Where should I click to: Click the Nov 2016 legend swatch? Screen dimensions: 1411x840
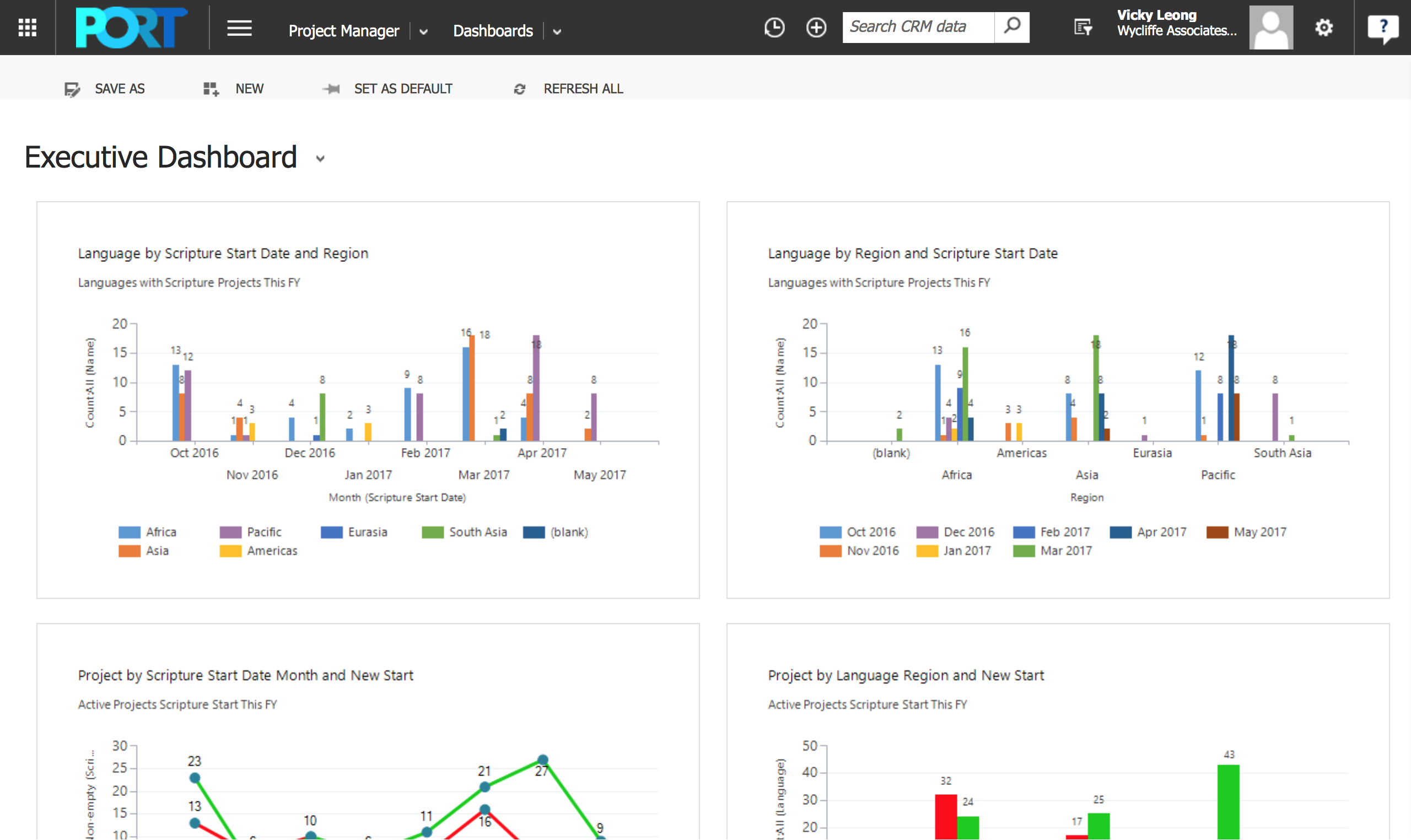[830, 551]
